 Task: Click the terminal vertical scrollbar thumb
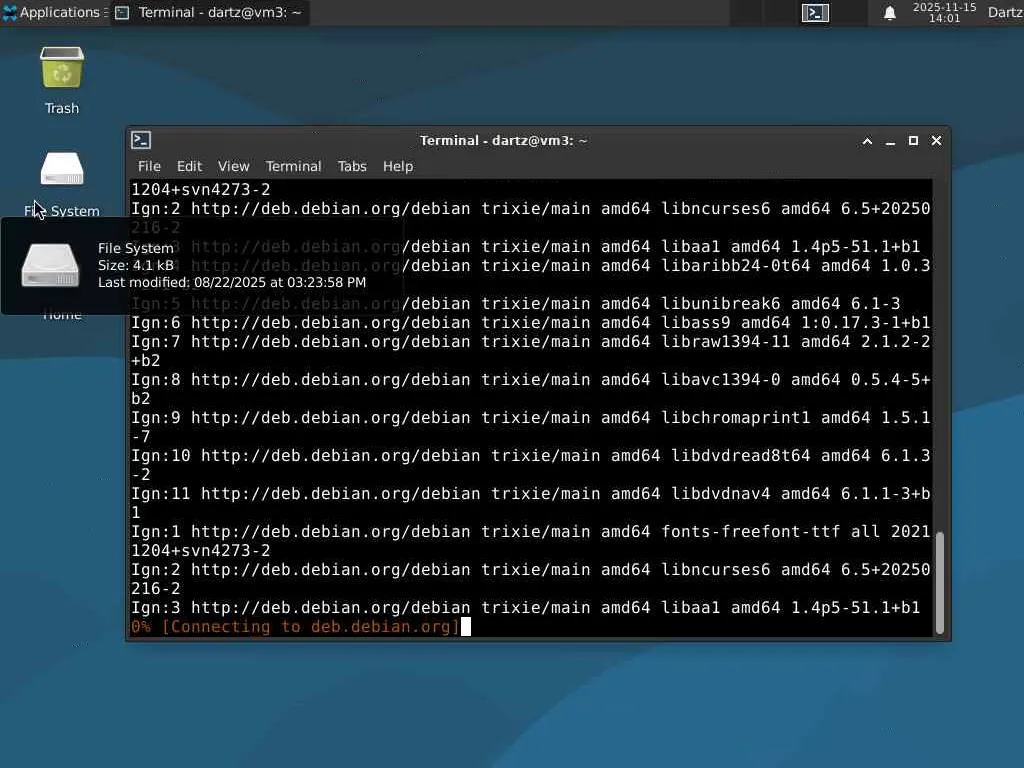[x=940, y=583]
